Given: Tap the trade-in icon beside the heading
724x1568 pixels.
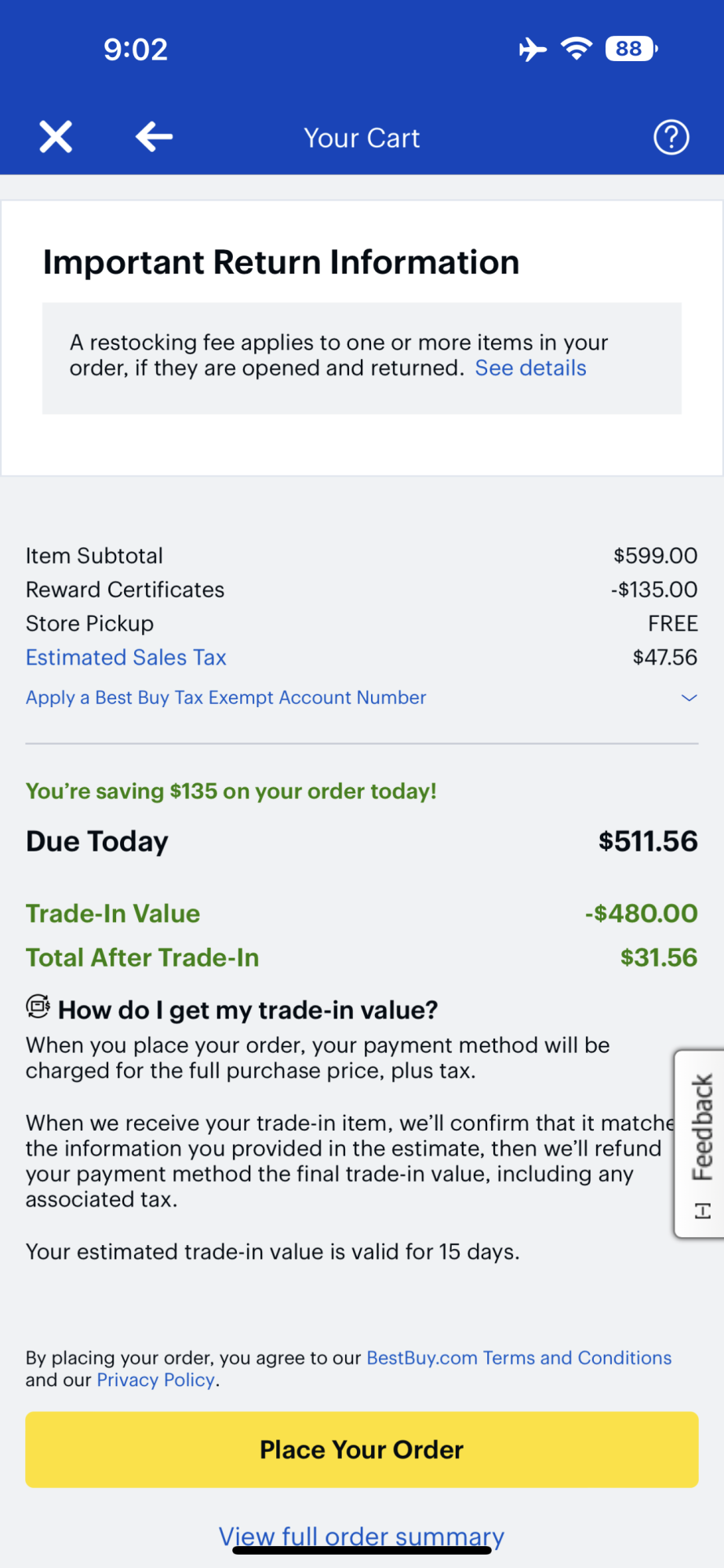Looking at the screenshot, I should click(x=38, y=1006).
